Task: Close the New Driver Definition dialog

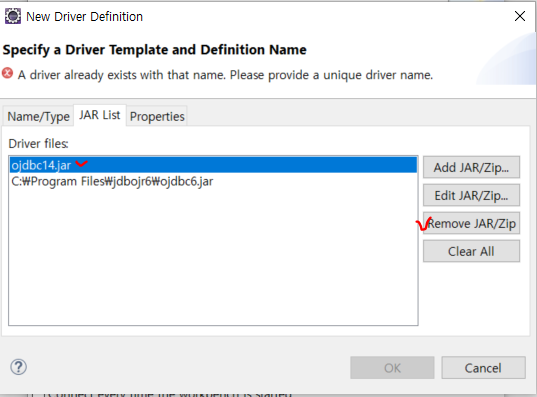Action: click(520, 16)
